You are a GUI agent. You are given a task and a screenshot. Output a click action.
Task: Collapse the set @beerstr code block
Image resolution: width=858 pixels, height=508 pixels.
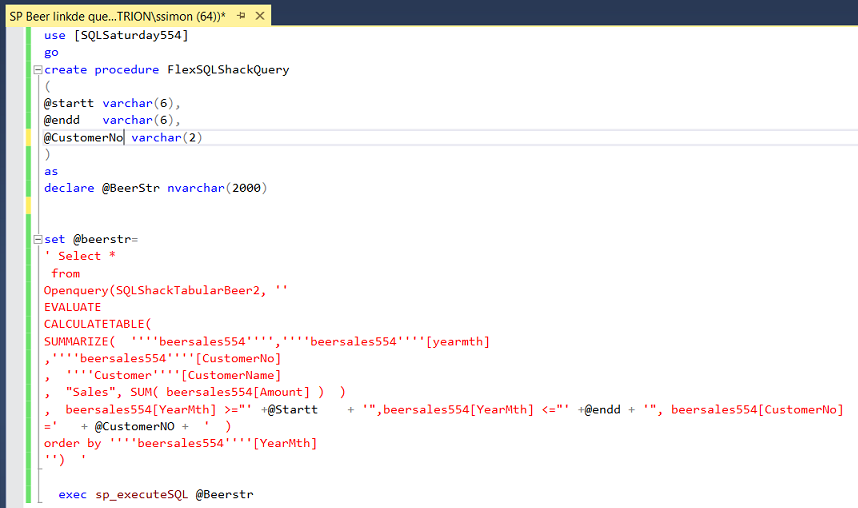point(38,239)
